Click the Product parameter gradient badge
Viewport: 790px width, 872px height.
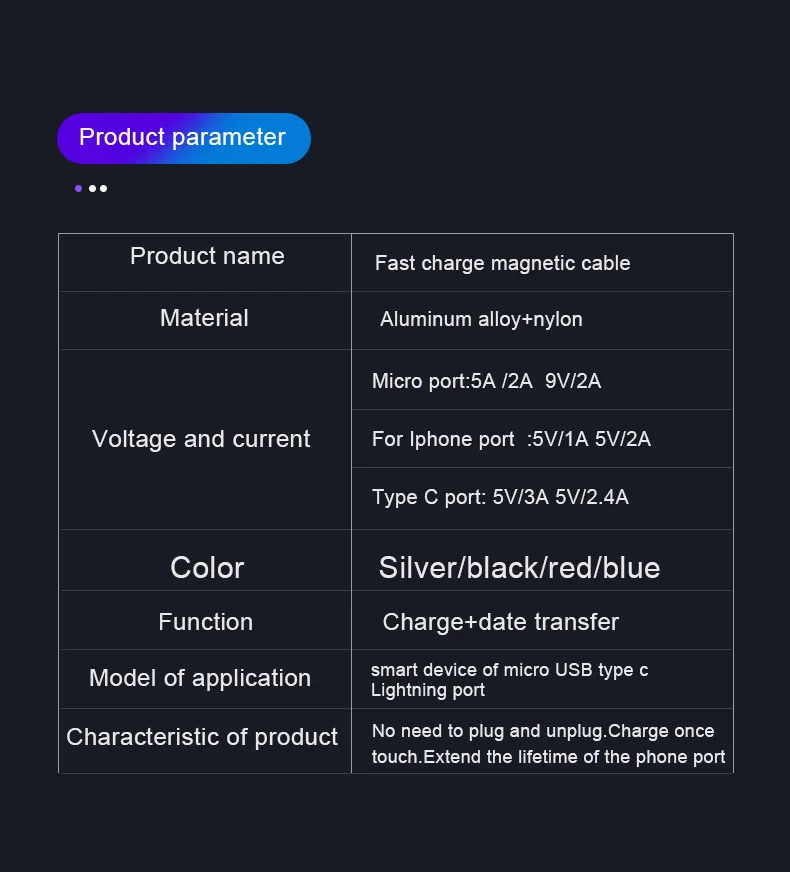coord(183,138)
